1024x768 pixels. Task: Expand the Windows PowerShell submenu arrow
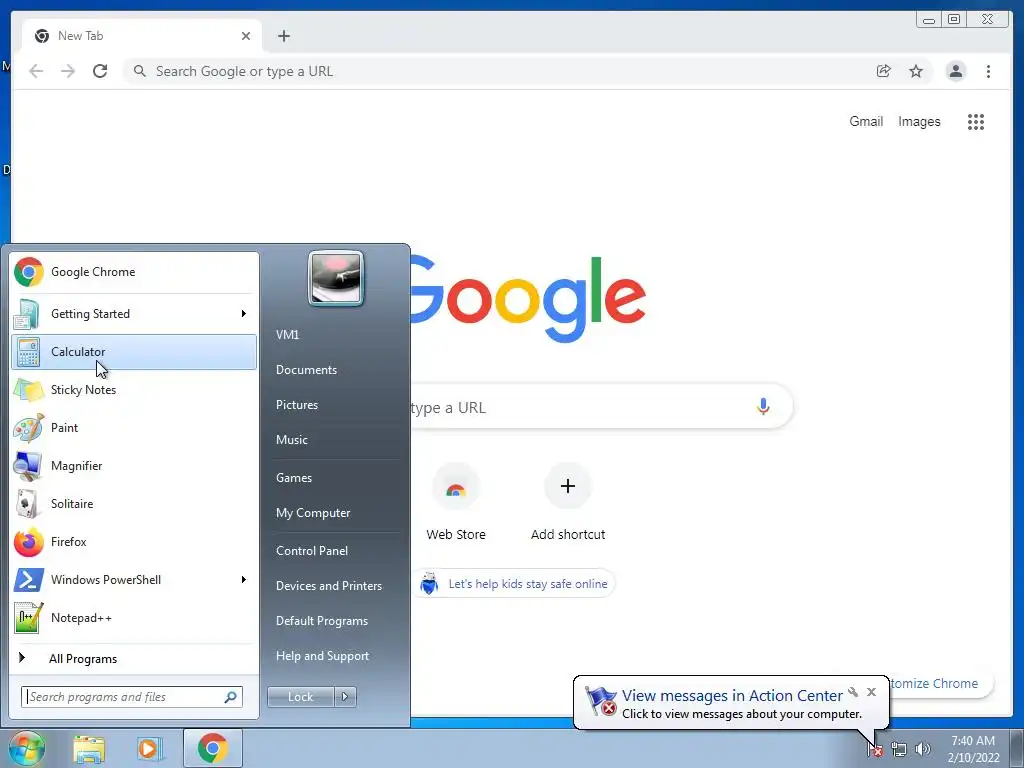(x=244, y=579)
